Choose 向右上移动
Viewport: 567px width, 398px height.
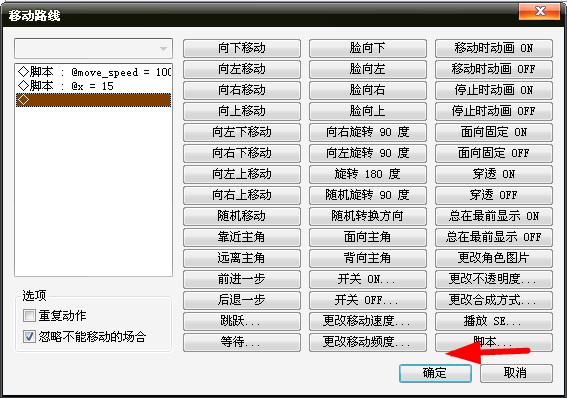coord(242,195)
